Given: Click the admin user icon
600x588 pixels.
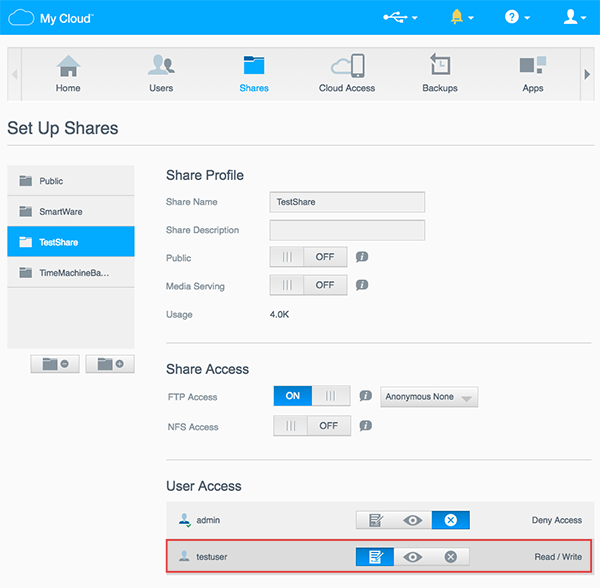Looking at the screenshot, I should click(185, 520).
